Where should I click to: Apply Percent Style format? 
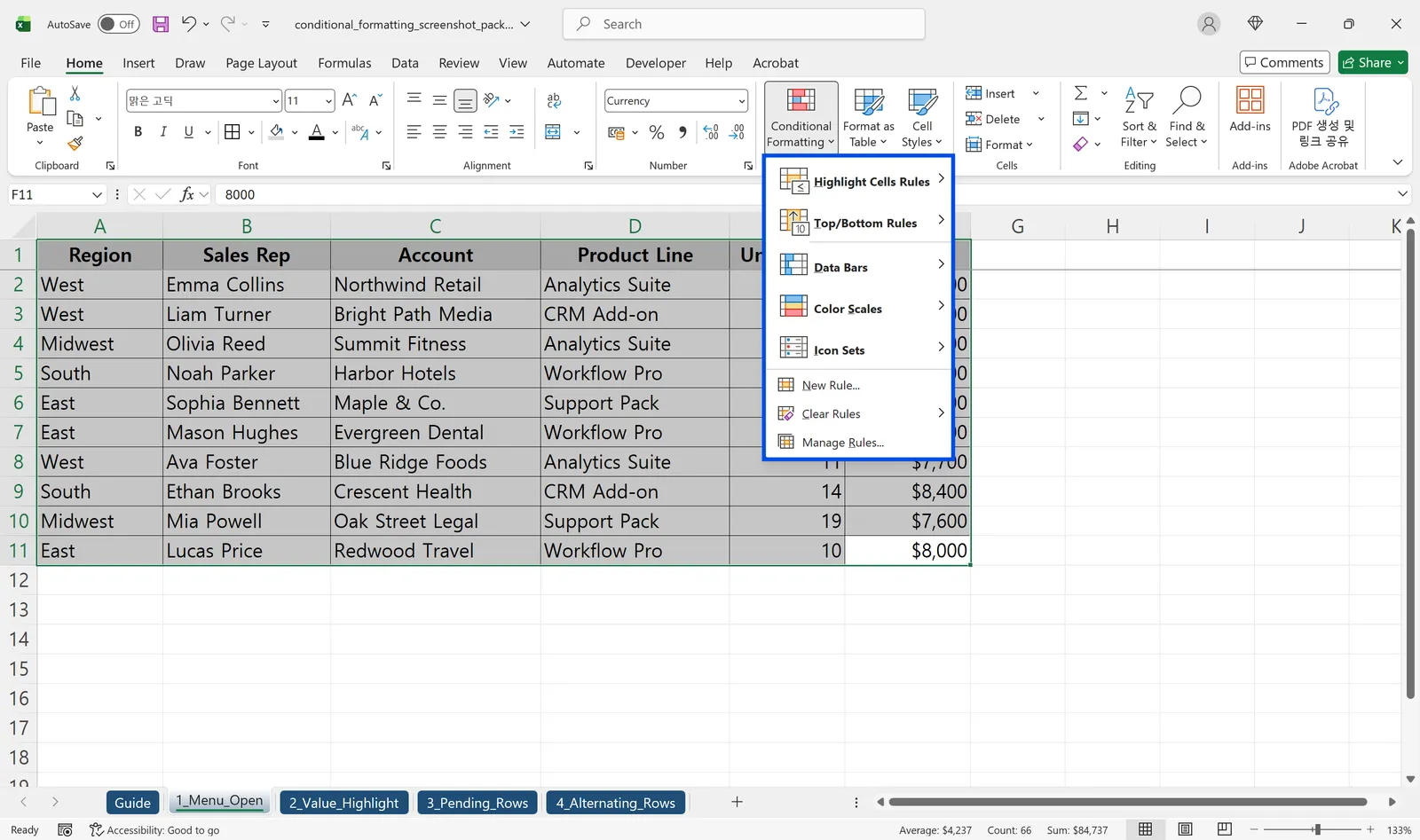(x=657, y=132)
